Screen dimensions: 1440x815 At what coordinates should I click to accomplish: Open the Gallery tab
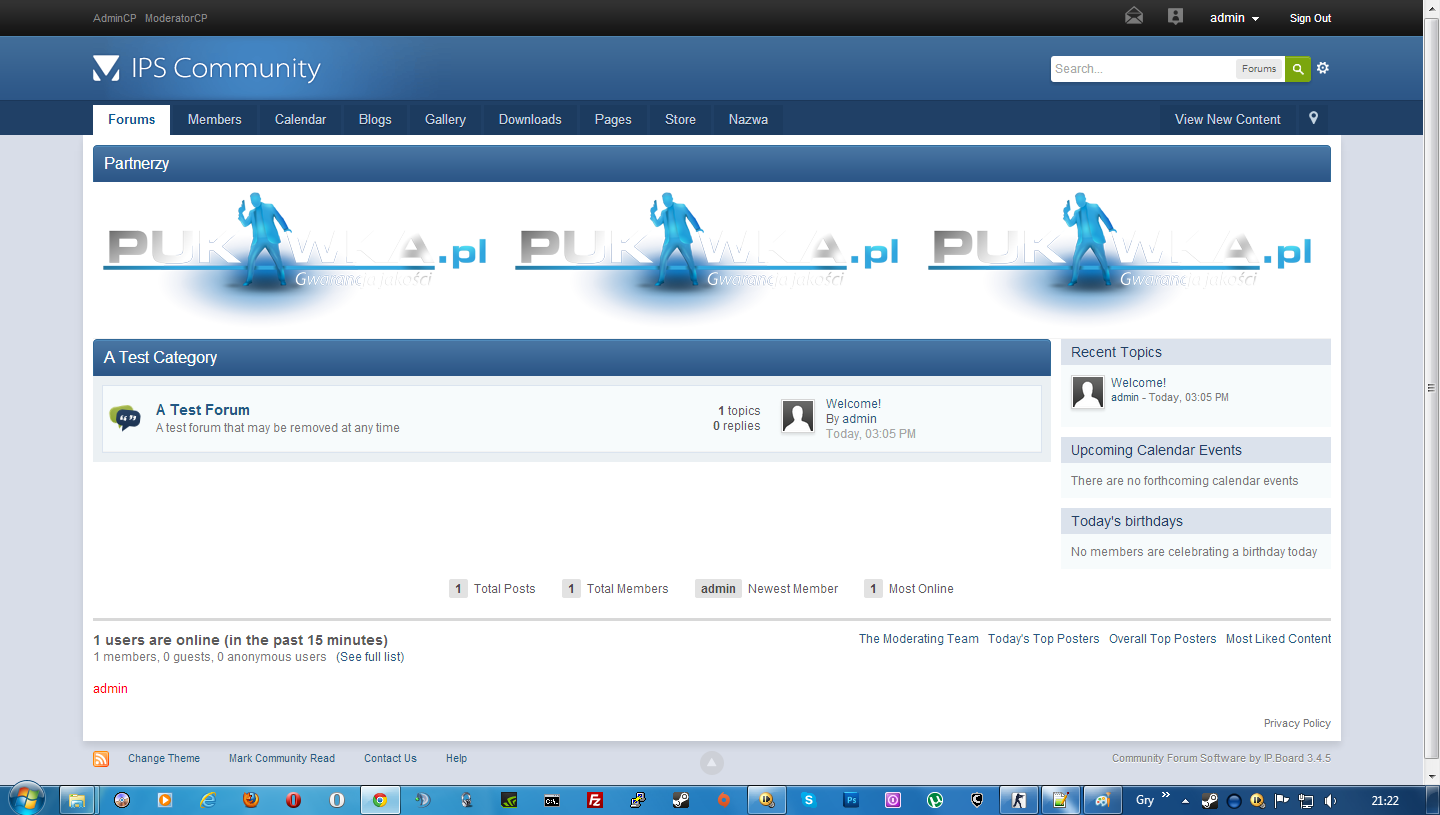coord(445,119)
